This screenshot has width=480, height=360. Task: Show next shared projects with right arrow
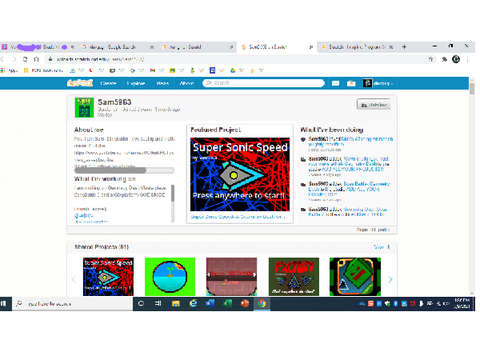click(390, 279)
